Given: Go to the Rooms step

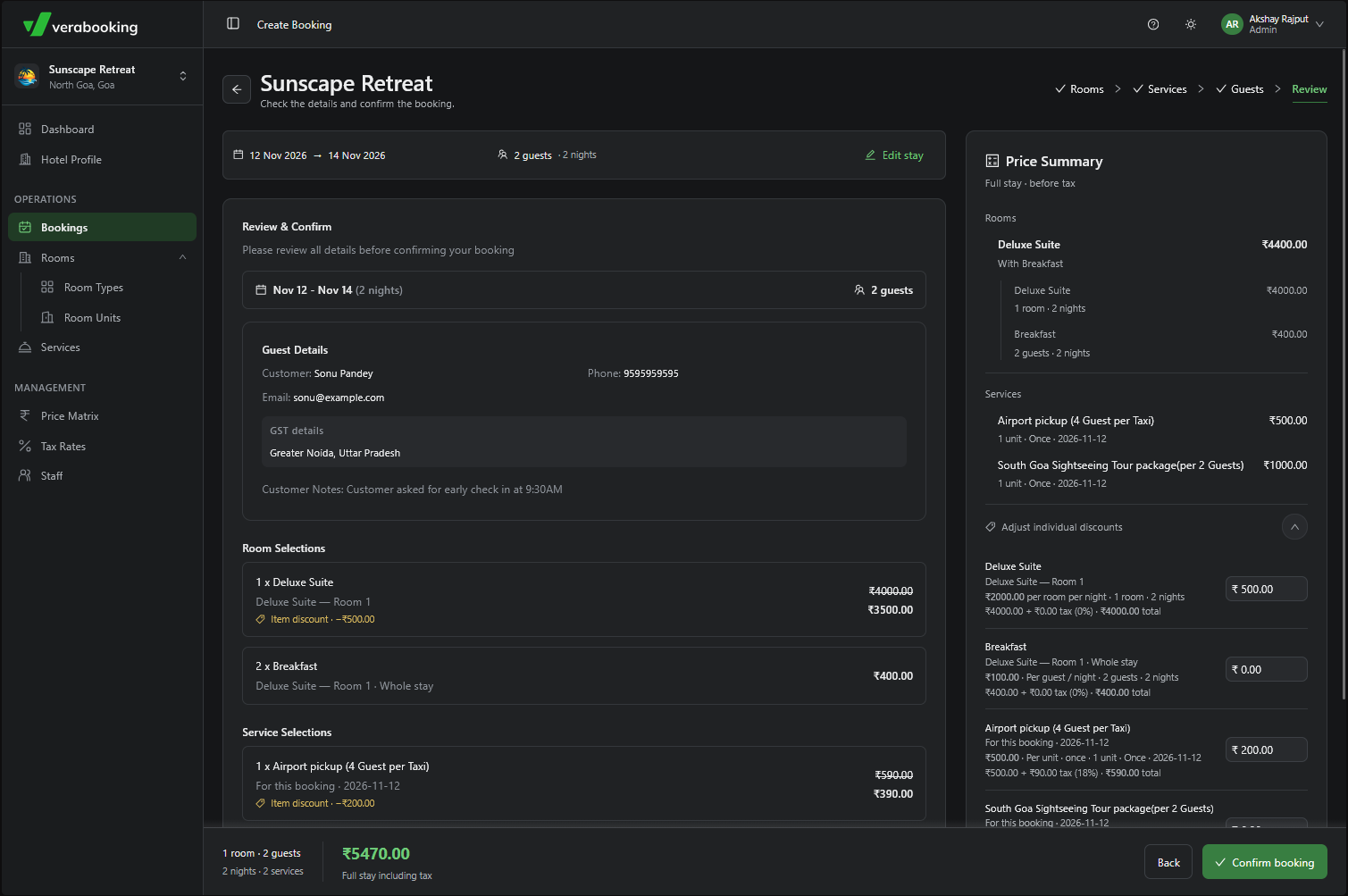Looking at the screenshot, I should [1078, 89].
